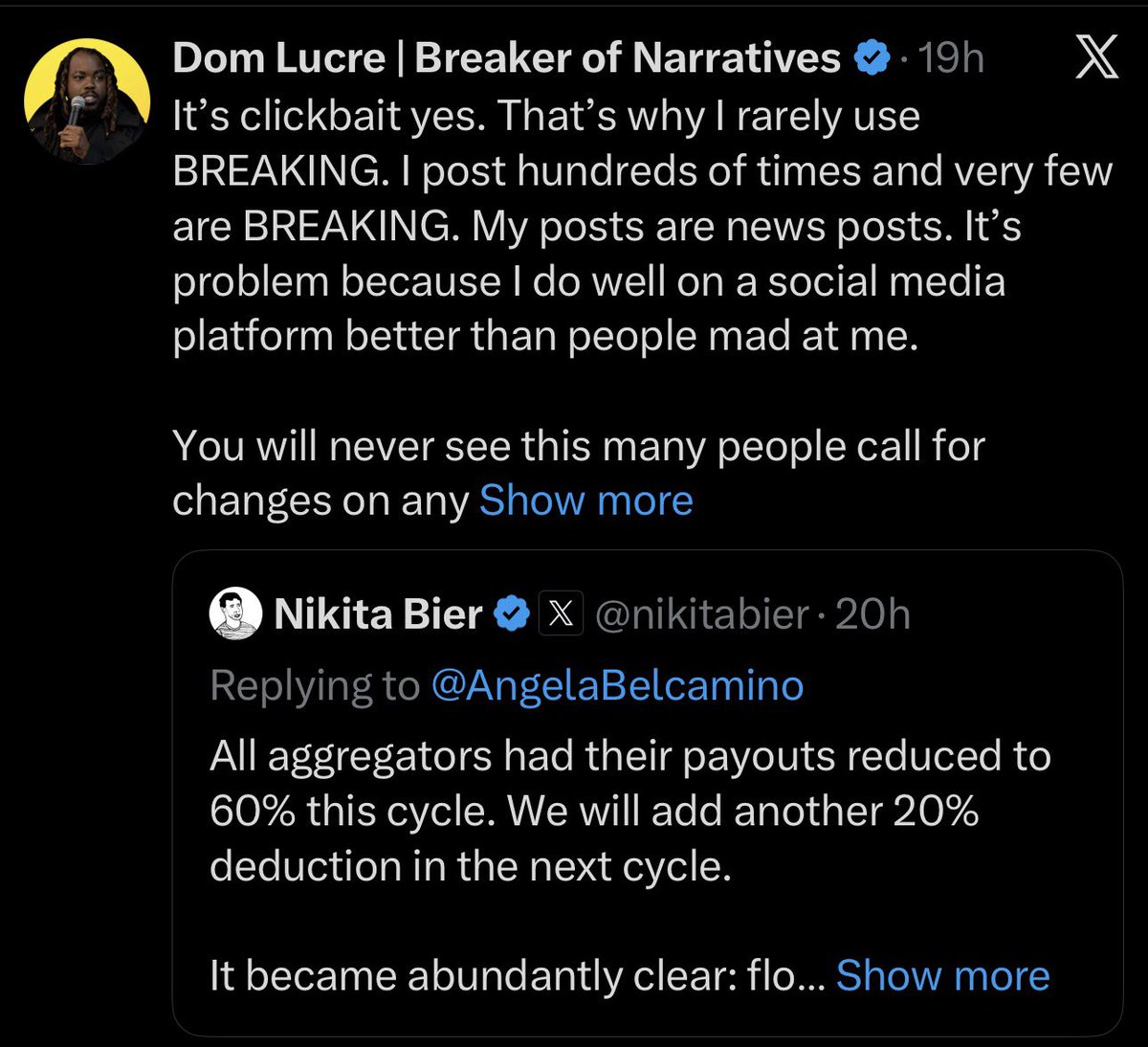Open the Nikita Bier display name
The image size is (1148, 1047).
coord(378,613)
